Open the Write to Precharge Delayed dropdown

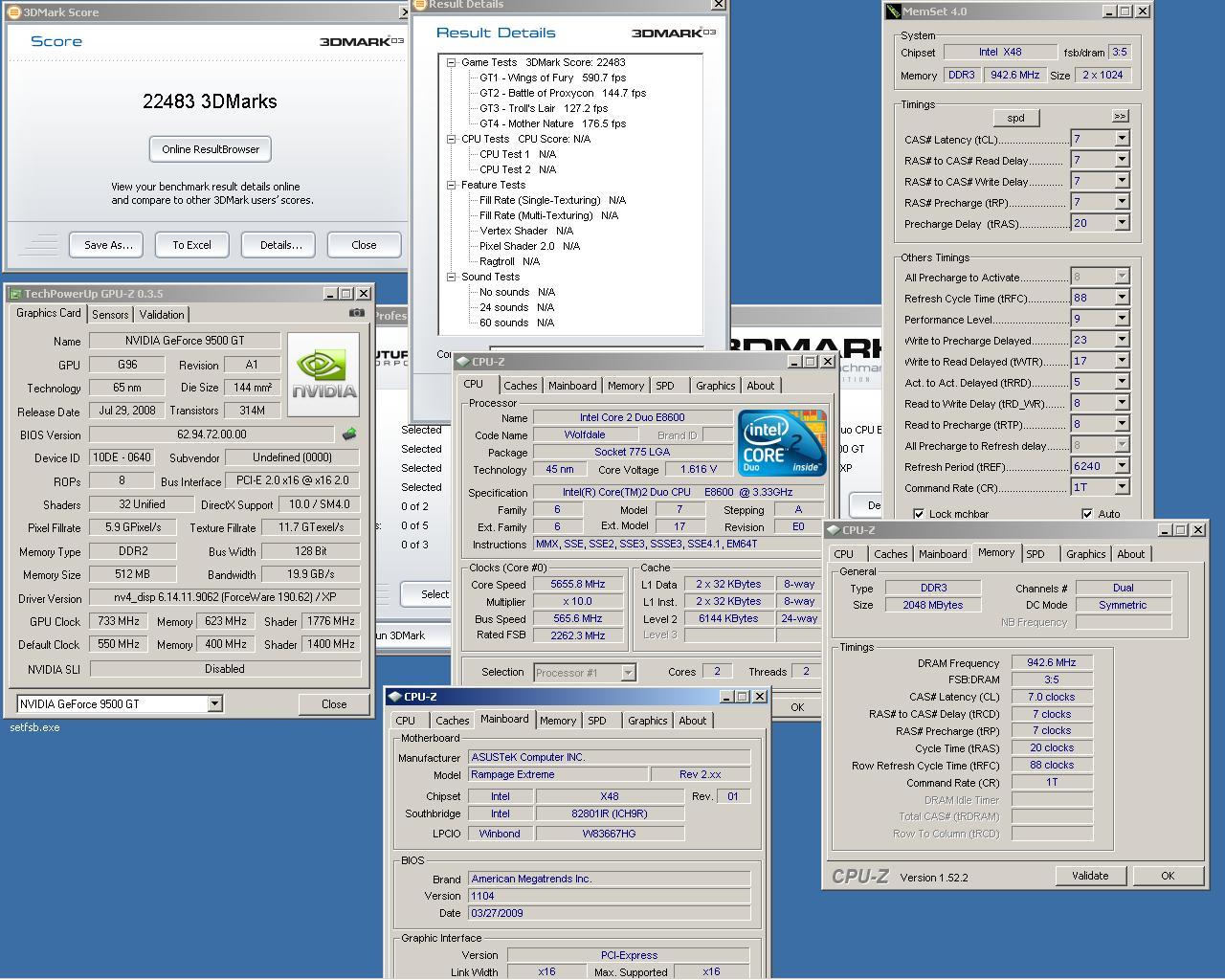click(1122, 340)
